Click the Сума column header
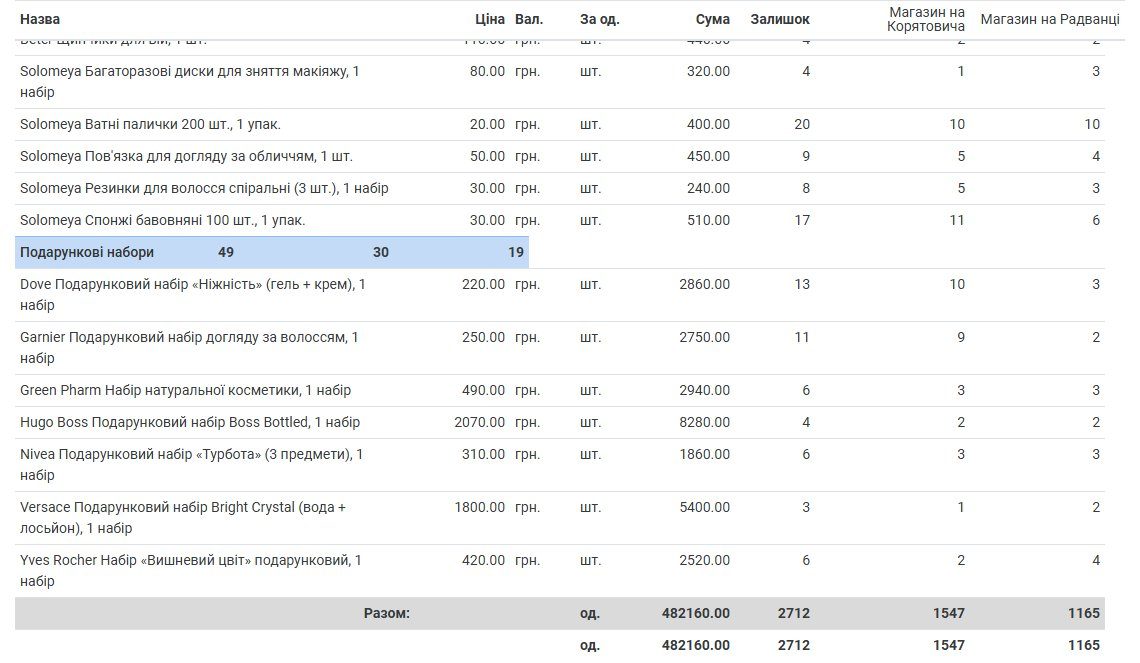 [712, 20]
